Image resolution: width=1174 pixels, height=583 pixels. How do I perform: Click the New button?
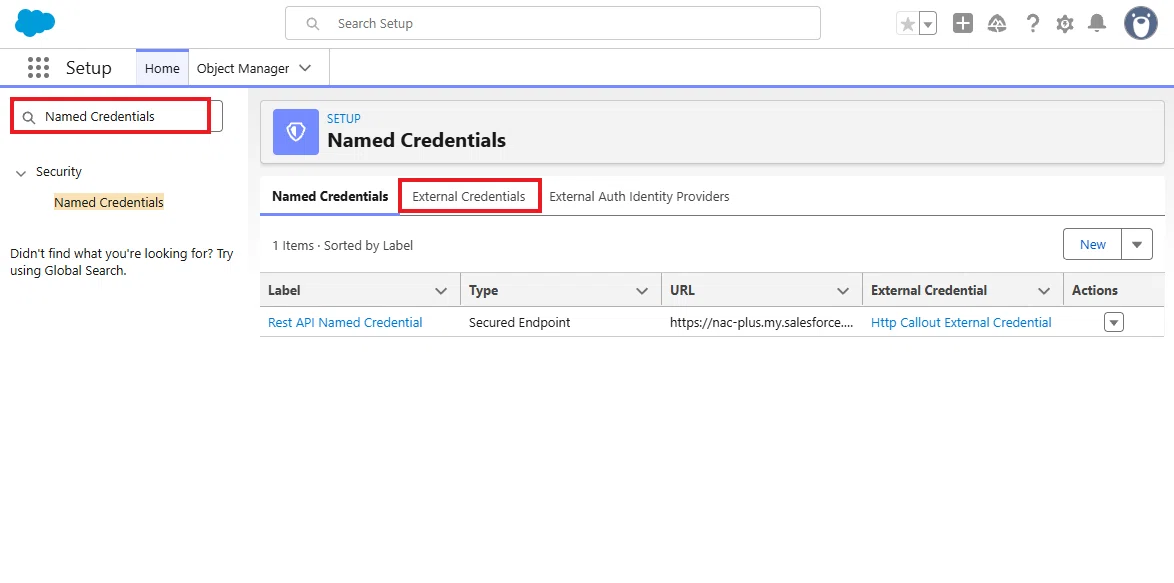click(1092, 245)
